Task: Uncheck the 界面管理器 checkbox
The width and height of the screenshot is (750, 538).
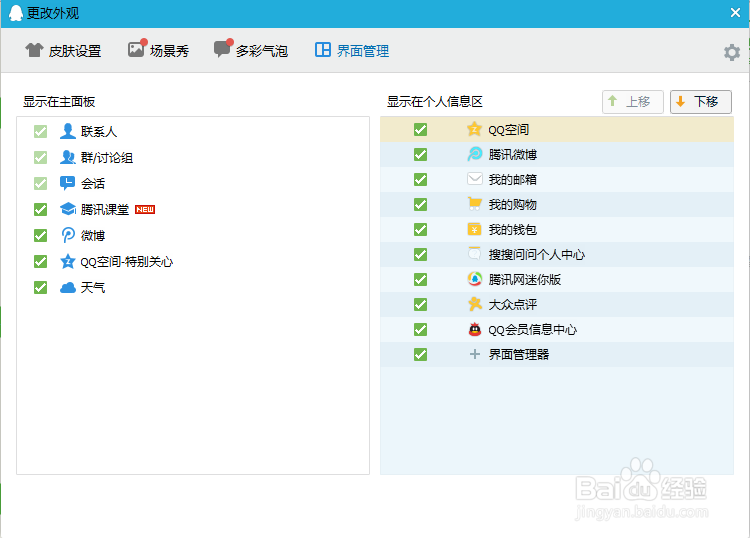Action: [420, 354]
